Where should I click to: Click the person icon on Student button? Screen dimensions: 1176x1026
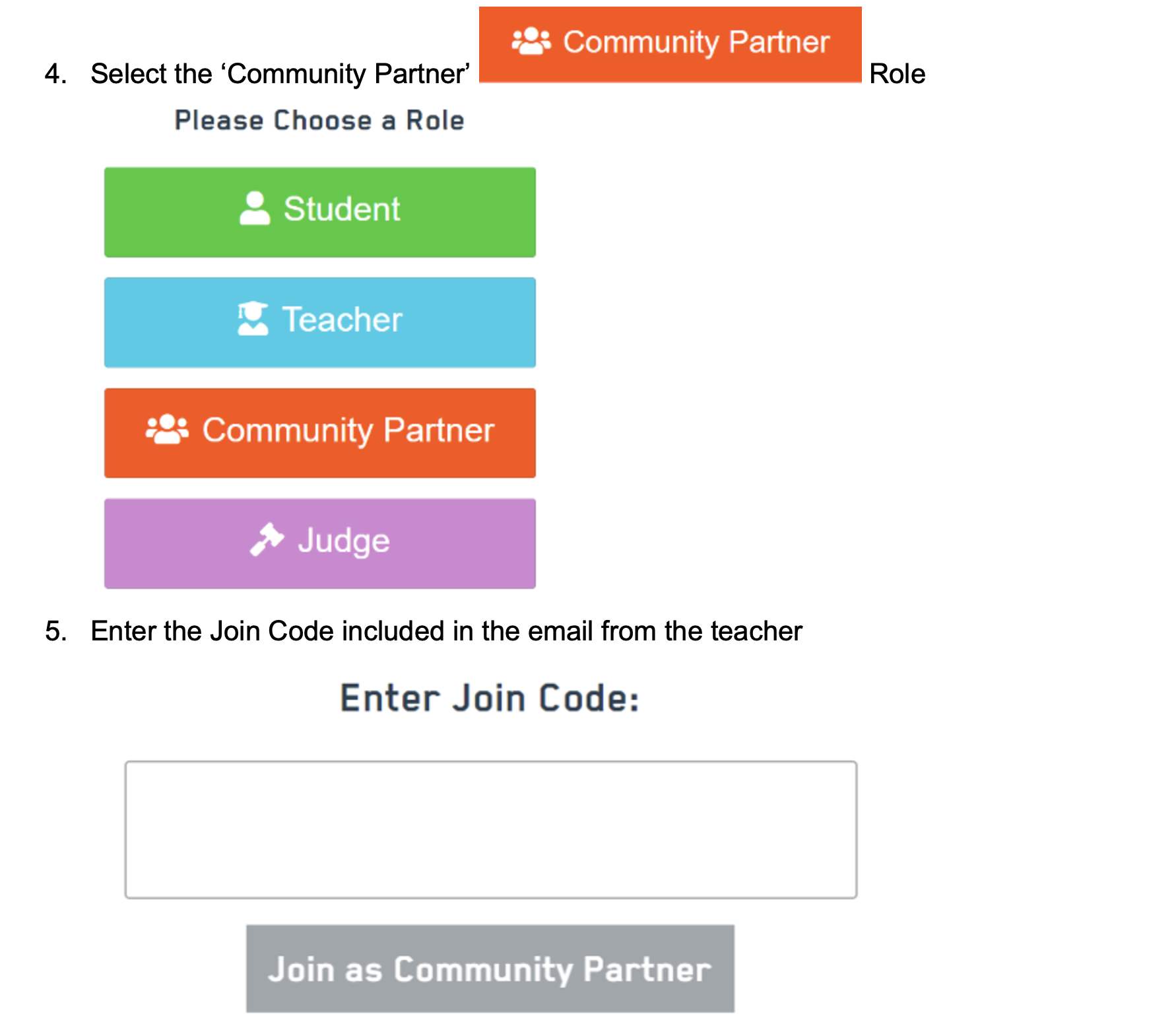pos(255,209)
